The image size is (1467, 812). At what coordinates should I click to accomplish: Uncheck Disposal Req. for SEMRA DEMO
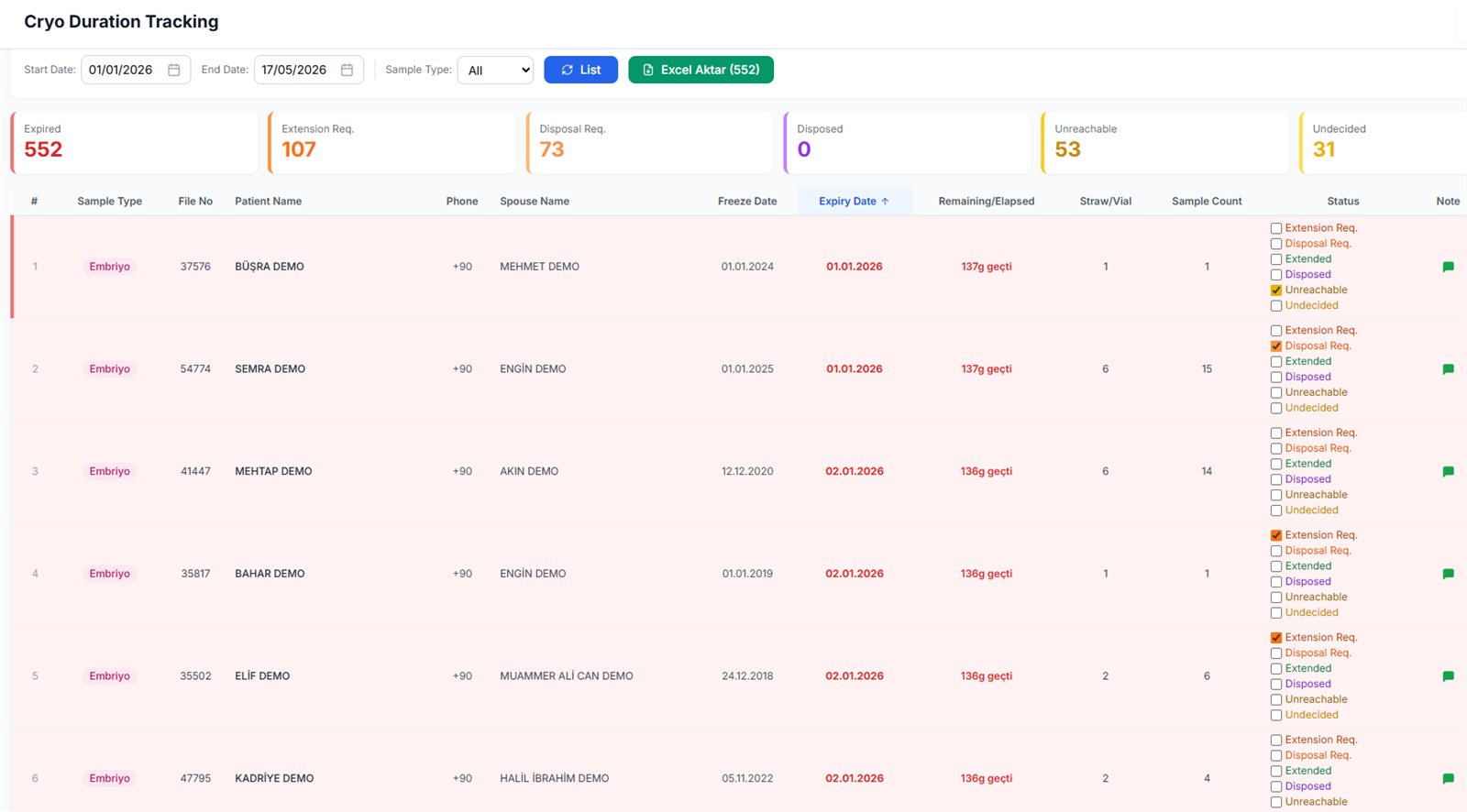tap(1275, 346)
